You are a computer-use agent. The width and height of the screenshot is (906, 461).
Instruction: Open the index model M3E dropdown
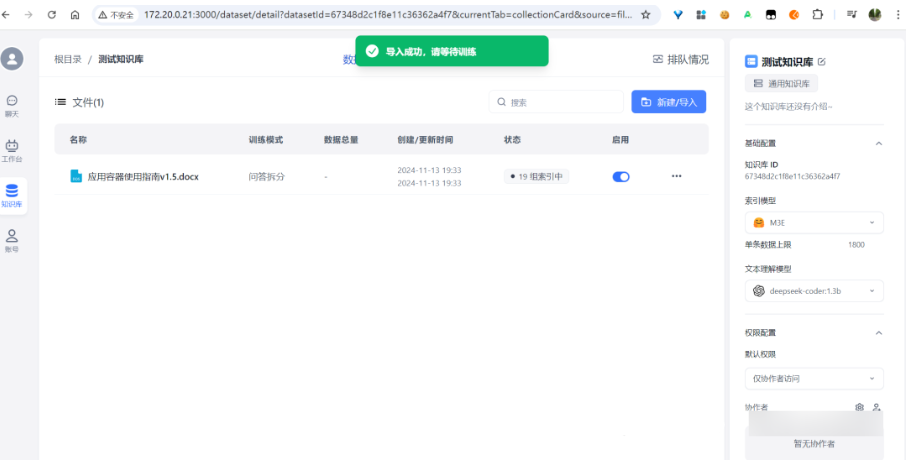pos(814,222)
